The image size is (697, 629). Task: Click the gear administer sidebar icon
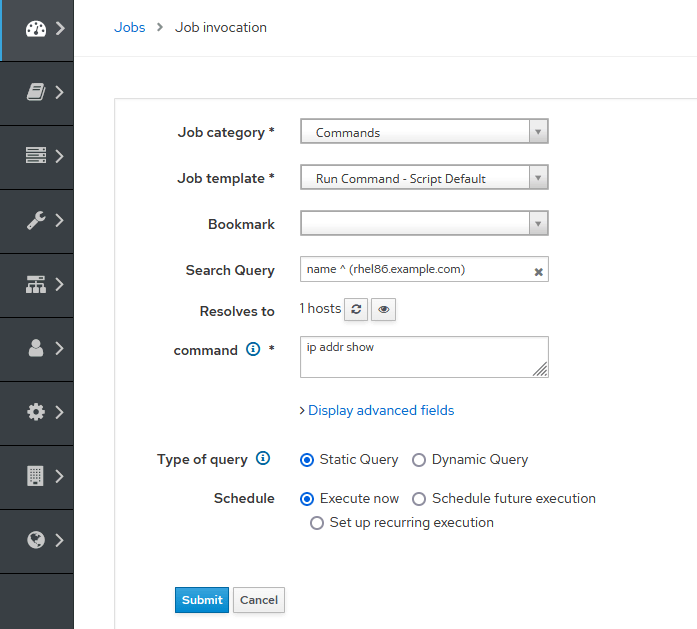(36, 412)
